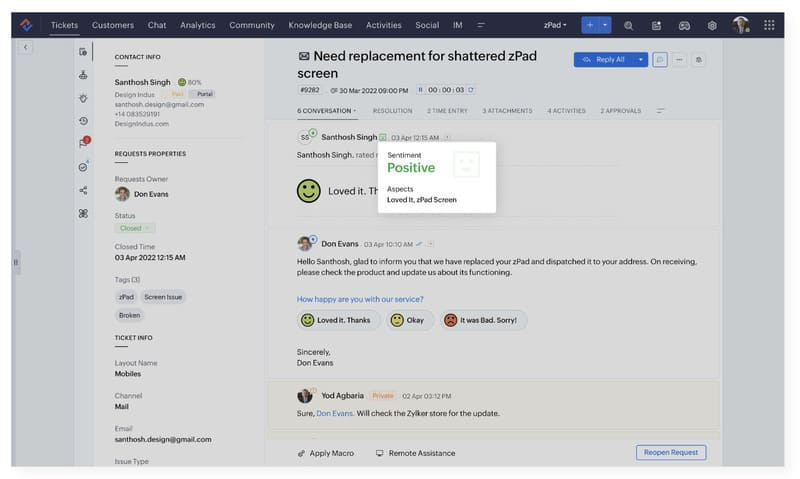Click the Screen Issue tag
The width and height of the screenshot is (800, 479).
tap(163, 297)
